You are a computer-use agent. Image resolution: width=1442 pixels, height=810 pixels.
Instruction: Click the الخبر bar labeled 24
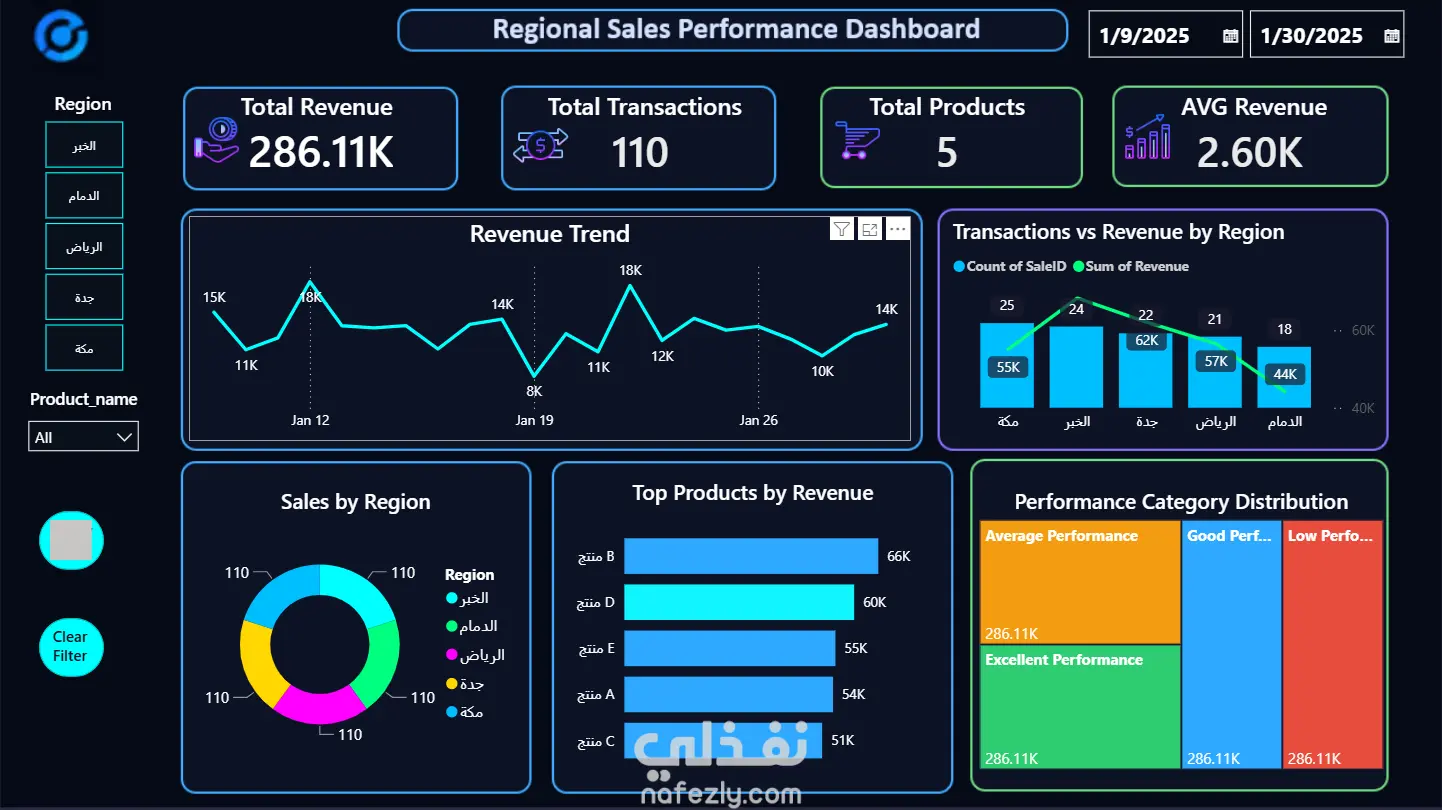click(1076, 367)
